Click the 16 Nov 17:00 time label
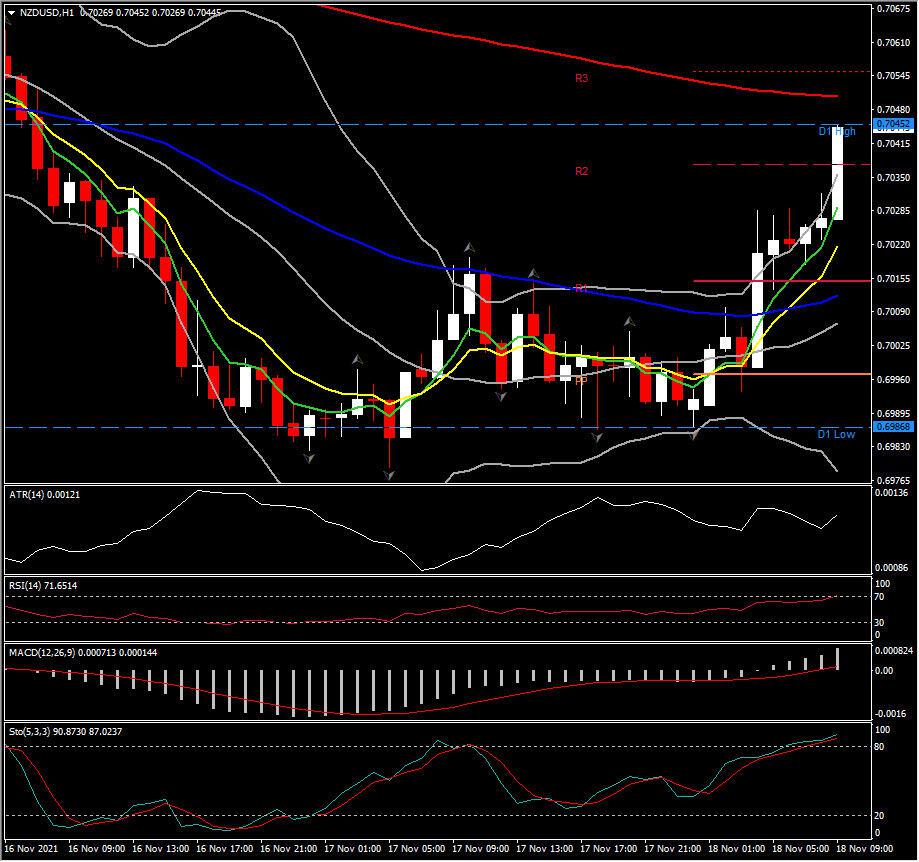This screenshot has width=919, height=862. [x=224, y=849]
